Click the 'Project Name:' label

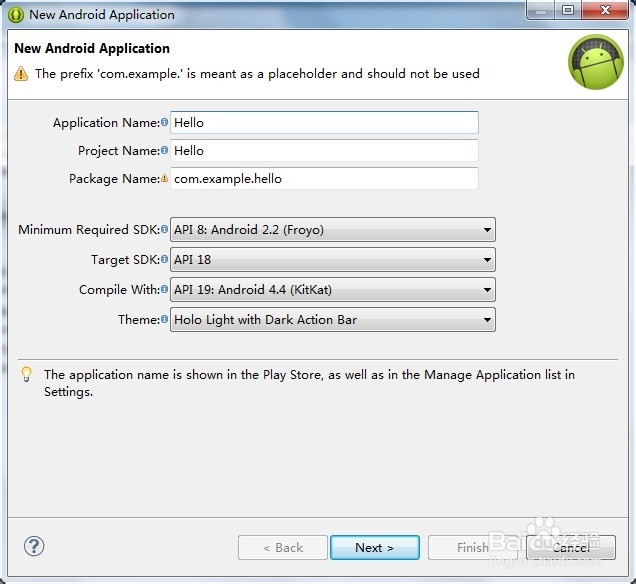[119, 150]
